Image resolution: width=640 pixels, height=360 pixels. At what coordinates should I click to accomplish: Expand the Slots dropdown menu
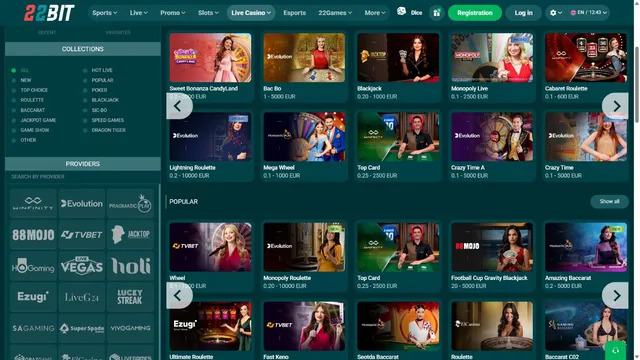click(208, 13)
